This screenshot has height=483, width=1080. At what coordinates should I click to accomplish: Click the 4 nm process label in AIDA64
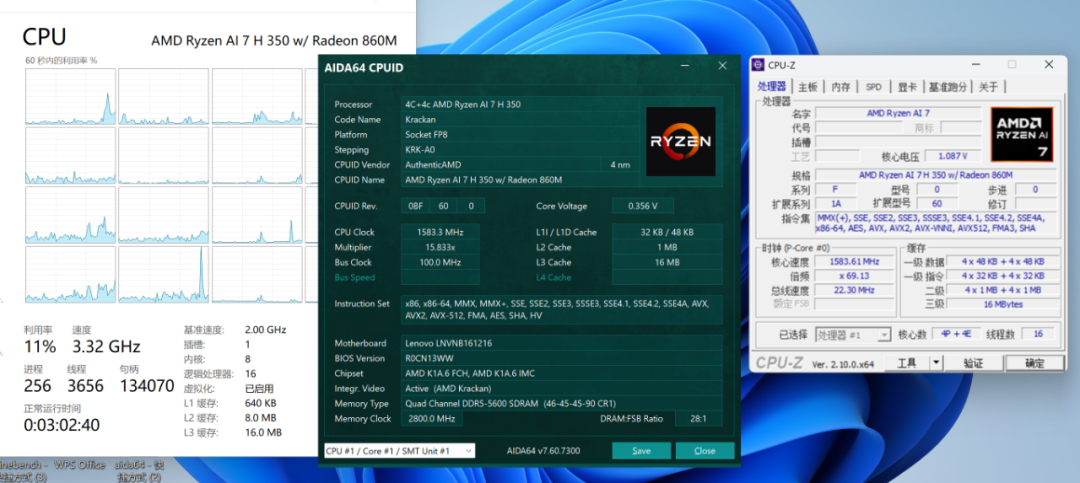click(620, 165)
